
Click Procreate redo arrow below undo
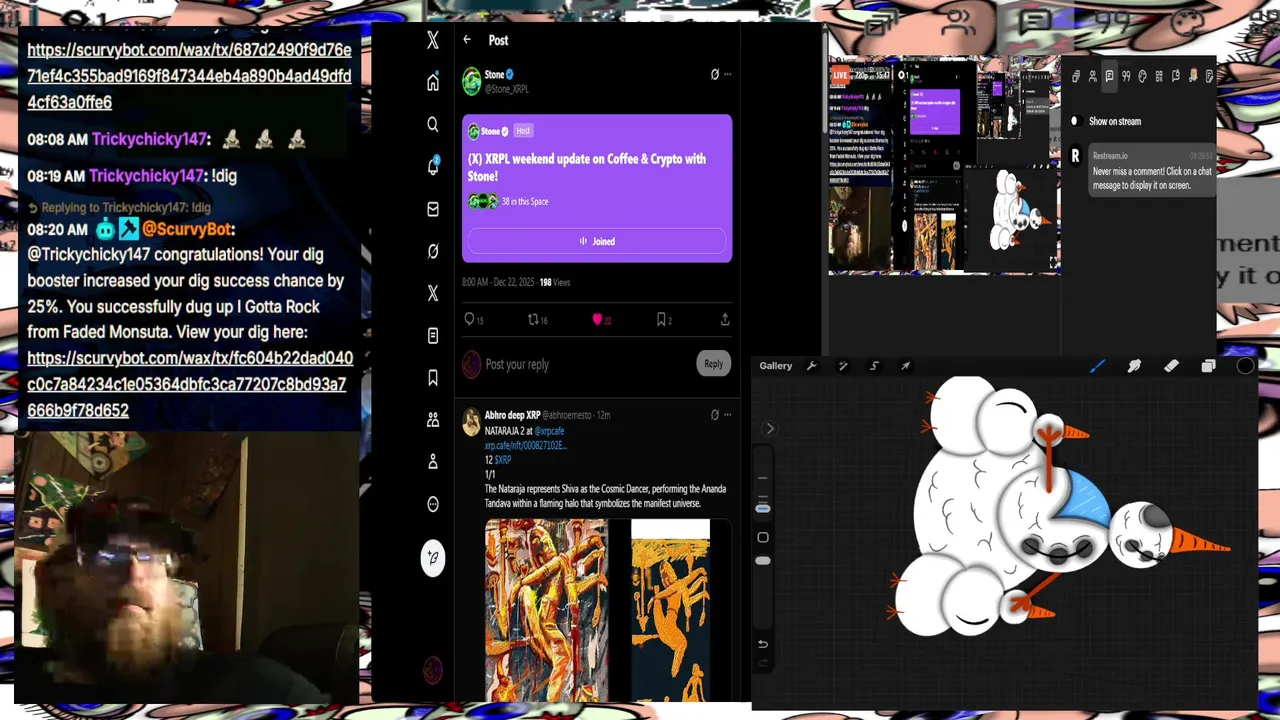763,662
